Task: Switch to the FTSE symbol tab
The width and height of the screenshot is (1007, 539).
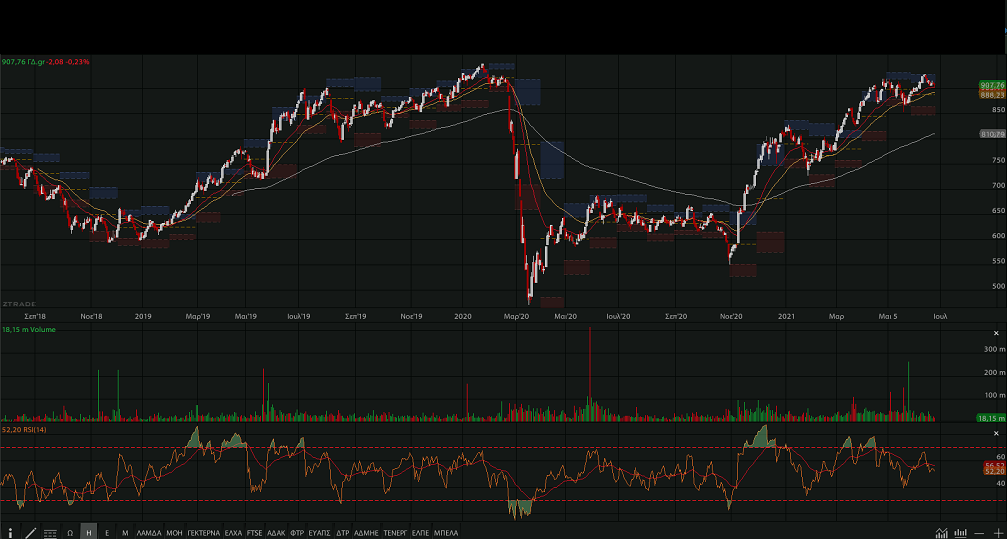Action: (x=254, y=533)
